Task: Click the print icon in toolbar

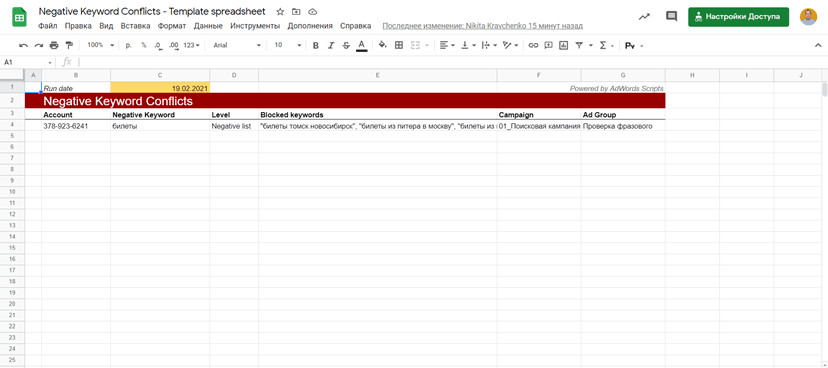Action: (54, 45)
